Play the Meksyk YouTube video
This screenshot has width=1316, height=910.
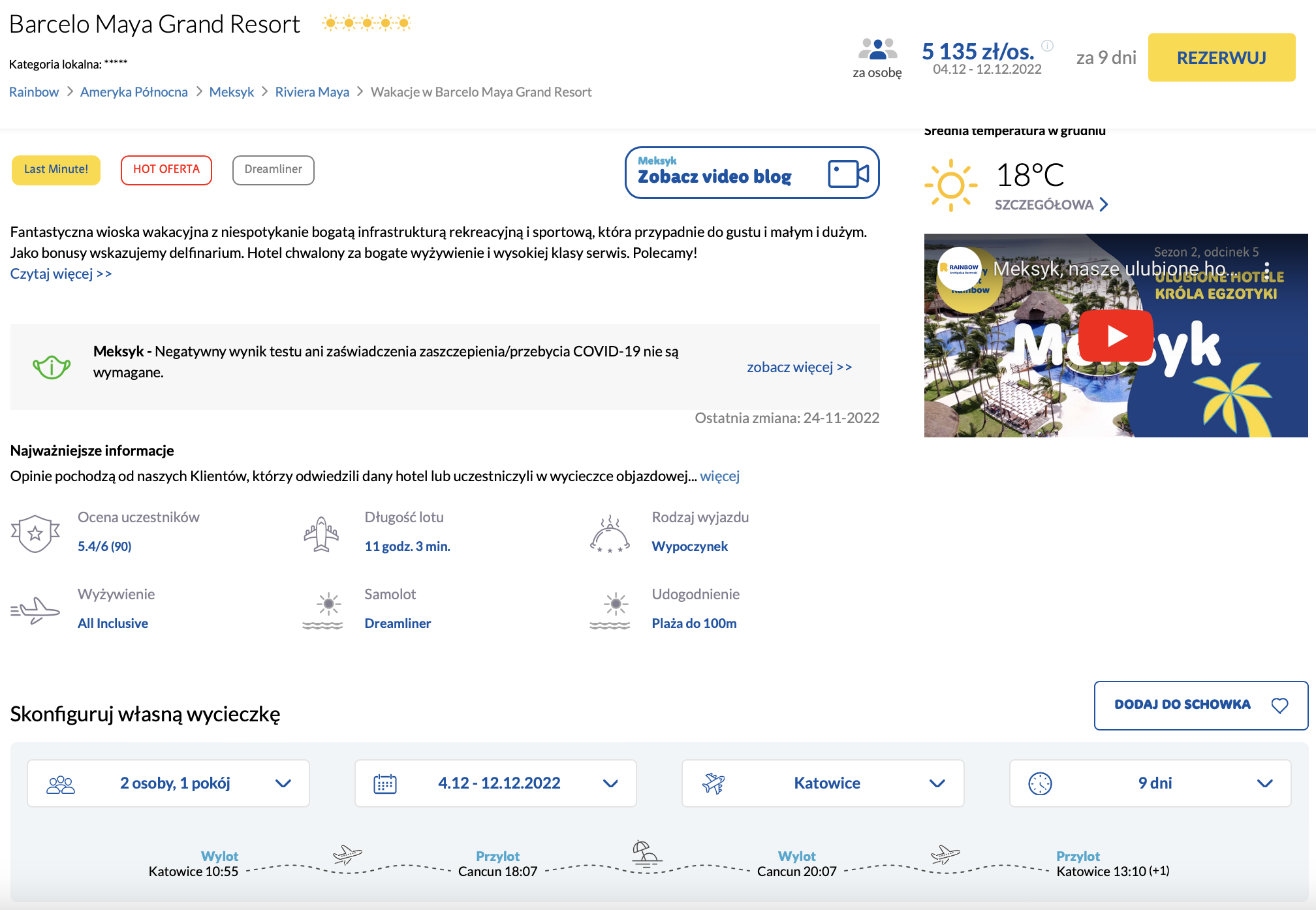1116,336
